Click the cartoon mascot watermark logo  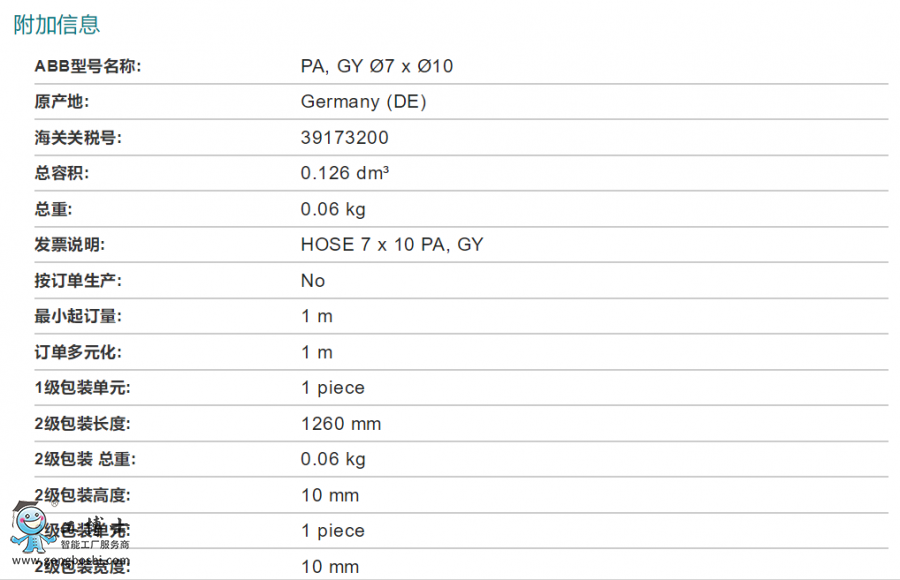pos(29,527)
